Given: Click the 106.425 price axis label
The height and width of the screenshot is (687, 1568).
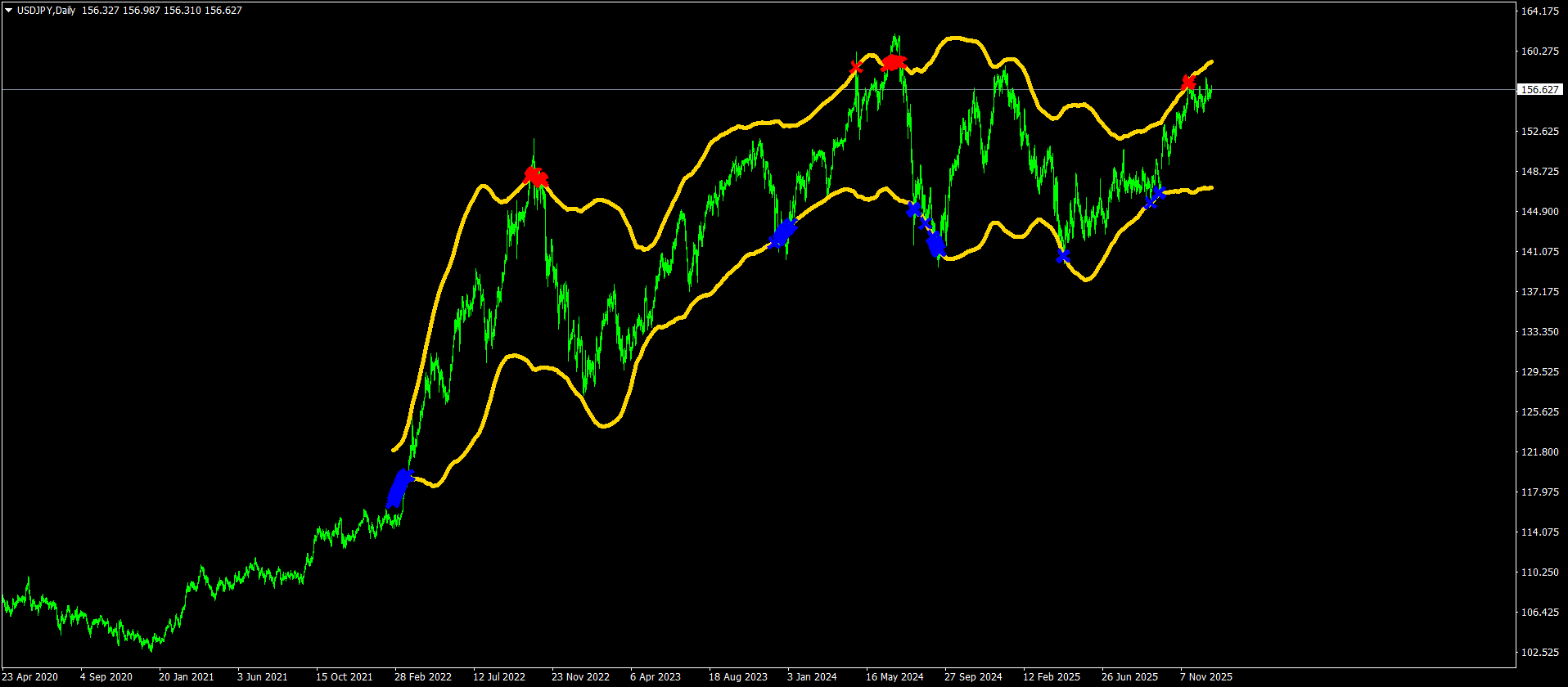Looking at the screenshot, I should click(1539, 613).
